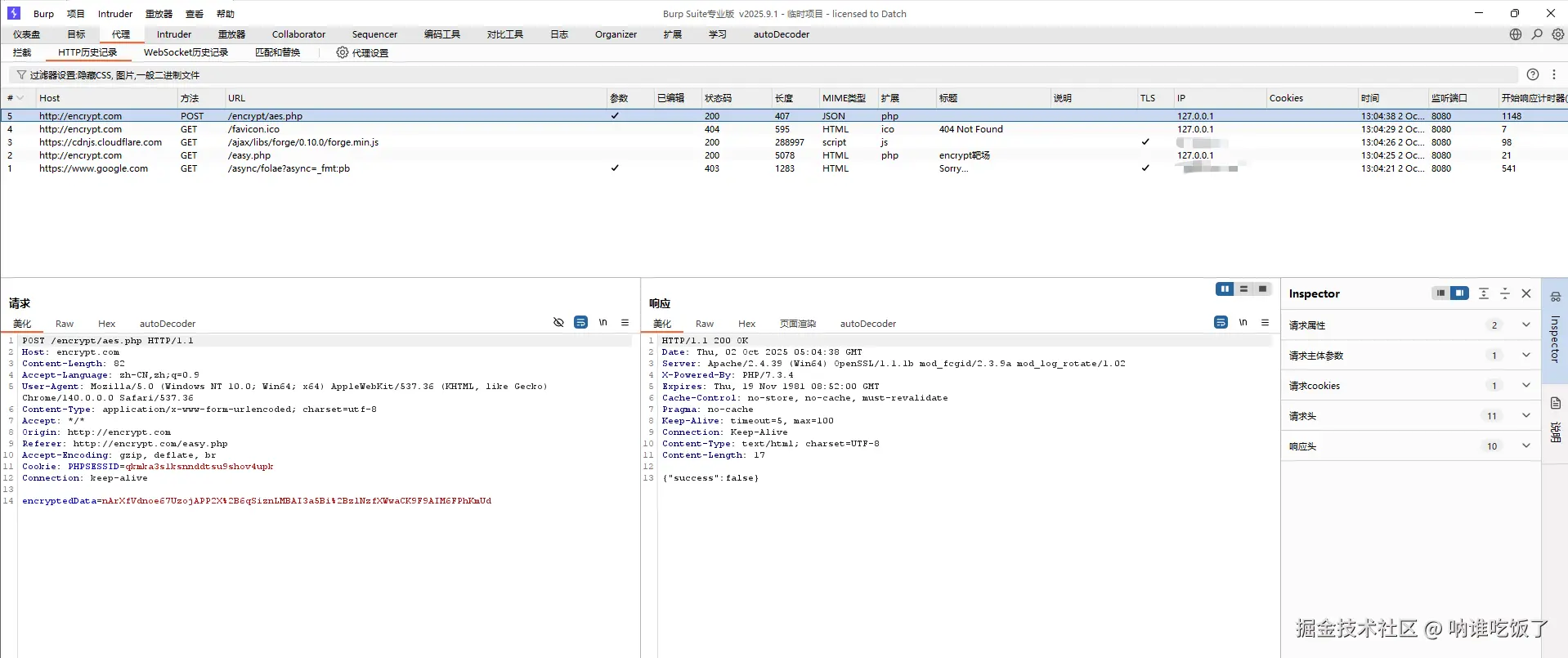Select stacked horizontal layout icon
This screenshot has height=658, width=1568.
1243,289
